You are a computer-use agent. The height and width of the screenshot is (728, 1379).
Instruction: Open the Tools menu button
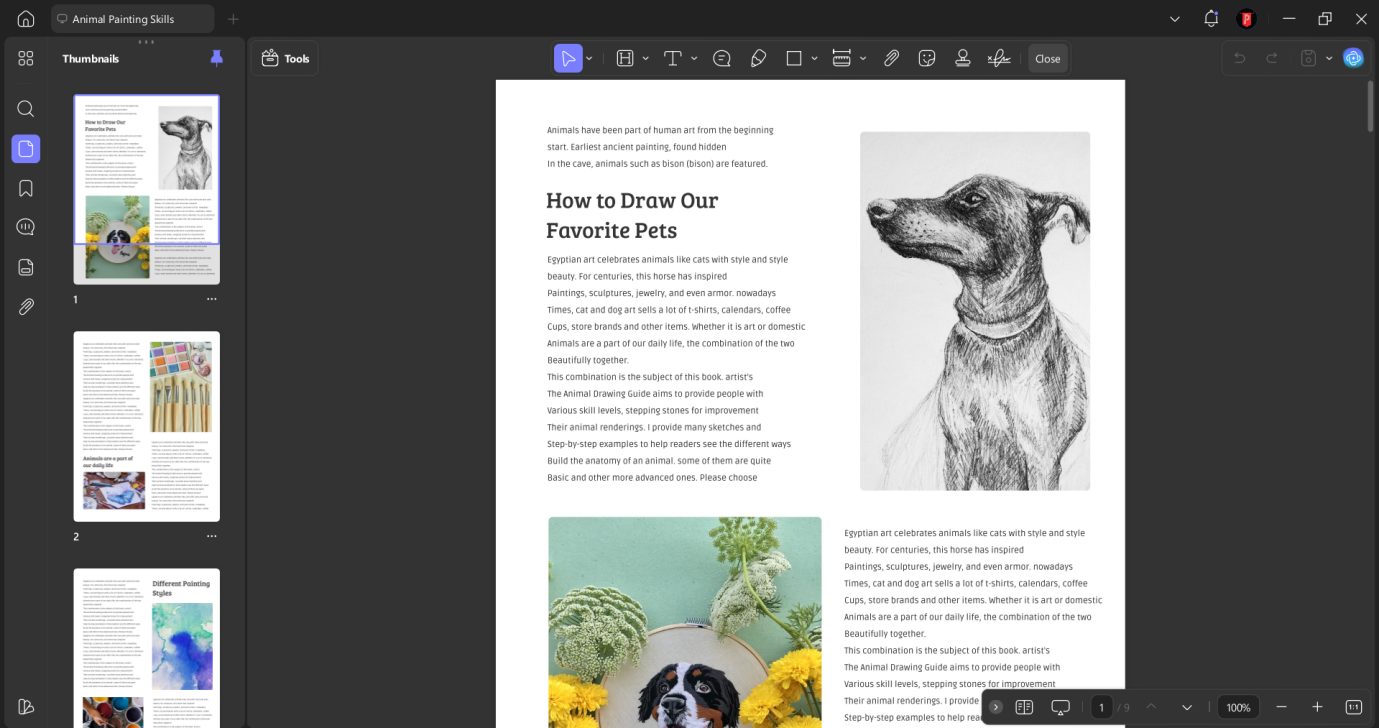click(x=285, y=59)
